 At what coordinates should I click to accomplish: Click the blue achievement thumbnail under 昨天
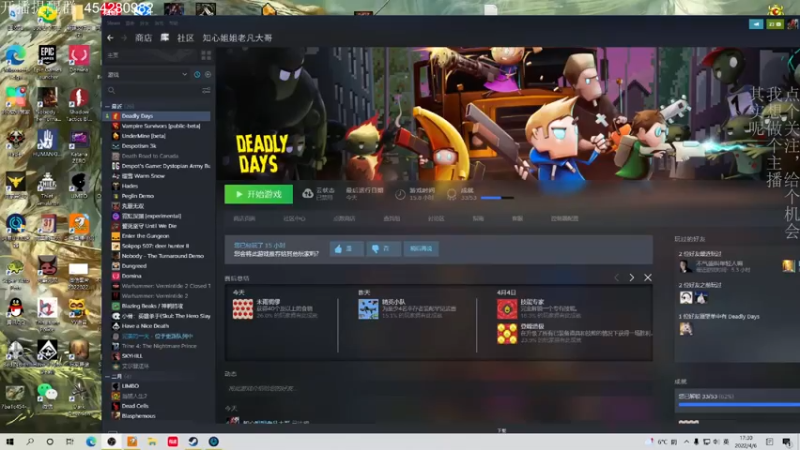(x=368, y=309)
